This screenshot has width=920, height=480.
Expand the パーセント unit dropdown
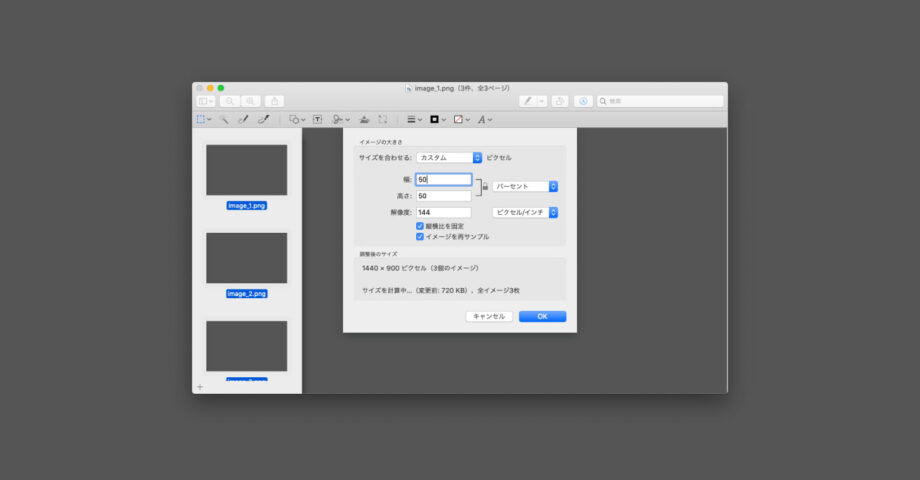tap(525, 186)
